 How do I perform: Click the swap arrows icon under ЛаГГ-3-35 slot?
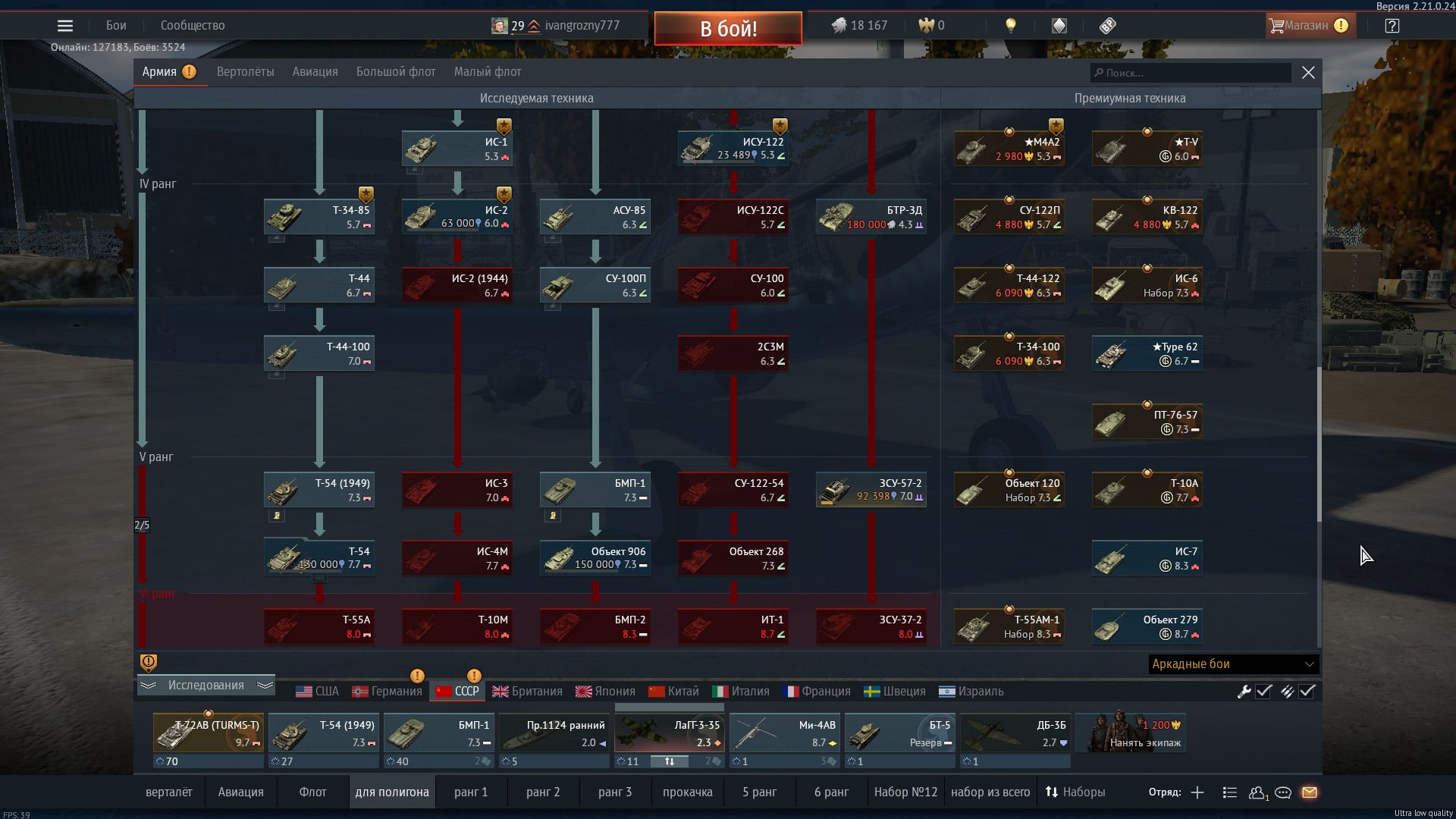670,761
